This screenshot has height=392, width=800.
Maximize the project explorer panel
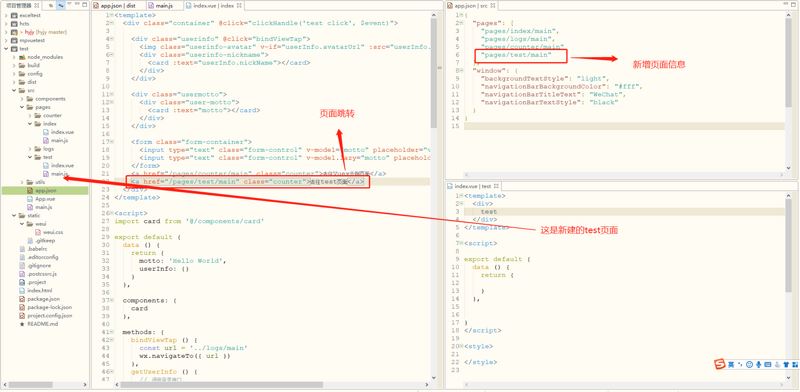[84, 5]
